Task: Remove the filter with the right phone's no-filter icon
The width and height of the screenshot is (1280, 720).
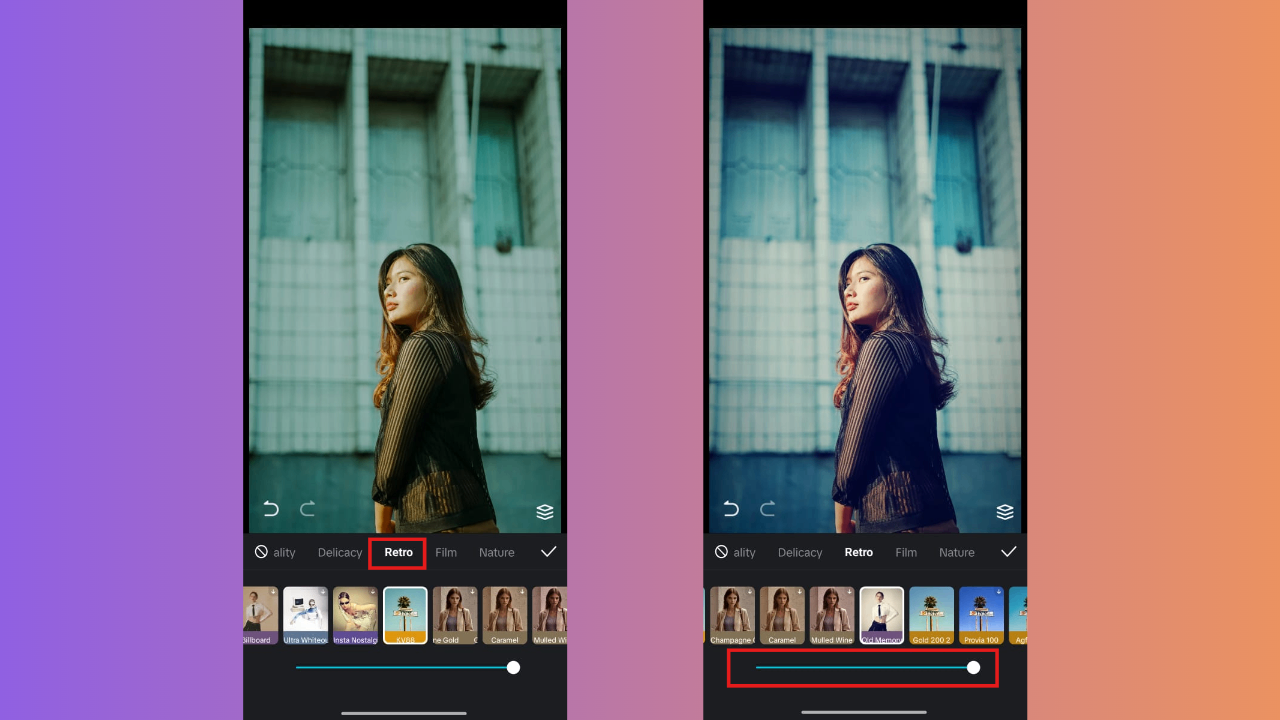Action: [x=721, y=552]
